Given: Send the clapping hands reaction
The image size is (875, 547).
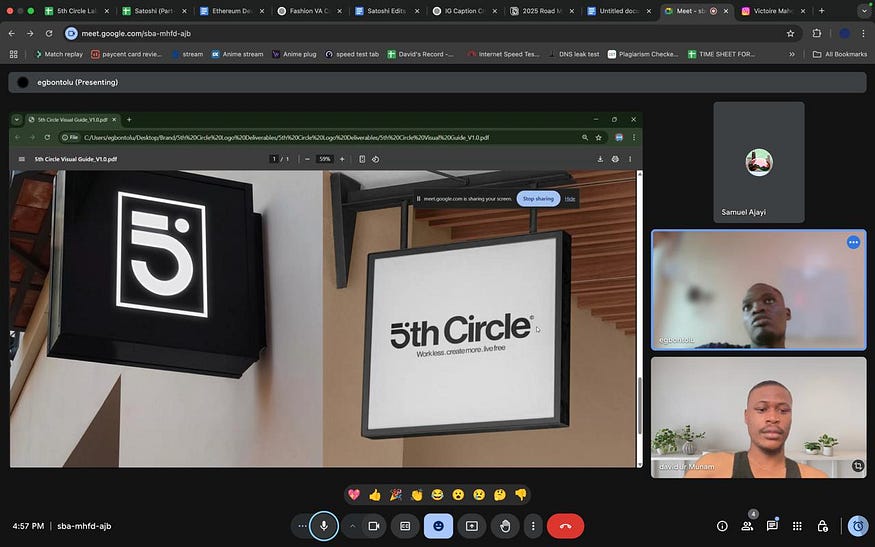Looking at the screenshot, I should click(417, 495).
